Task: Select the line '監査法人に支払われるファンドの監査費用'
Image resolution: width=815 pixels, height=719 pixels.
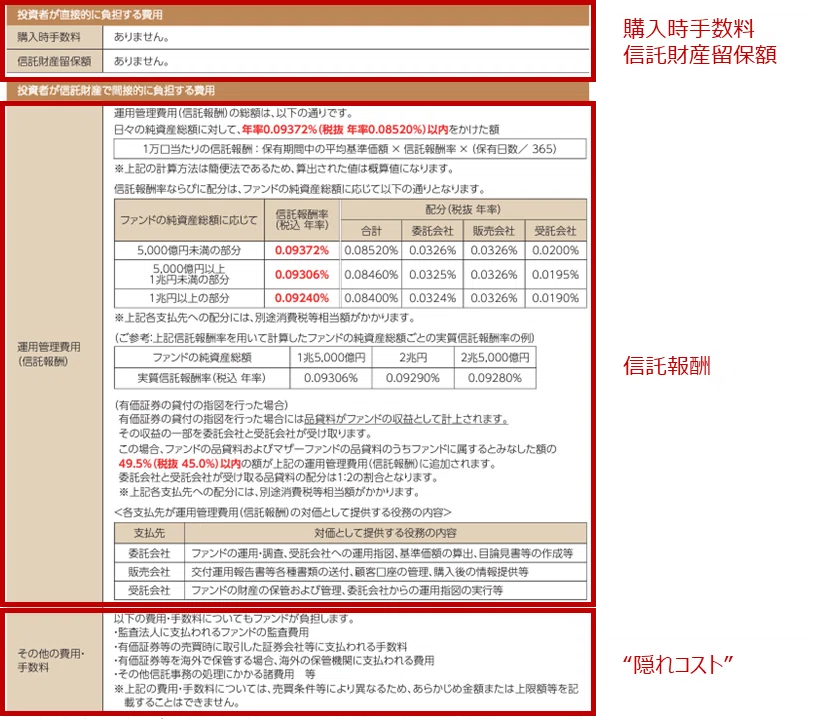Action: [211, 632]
